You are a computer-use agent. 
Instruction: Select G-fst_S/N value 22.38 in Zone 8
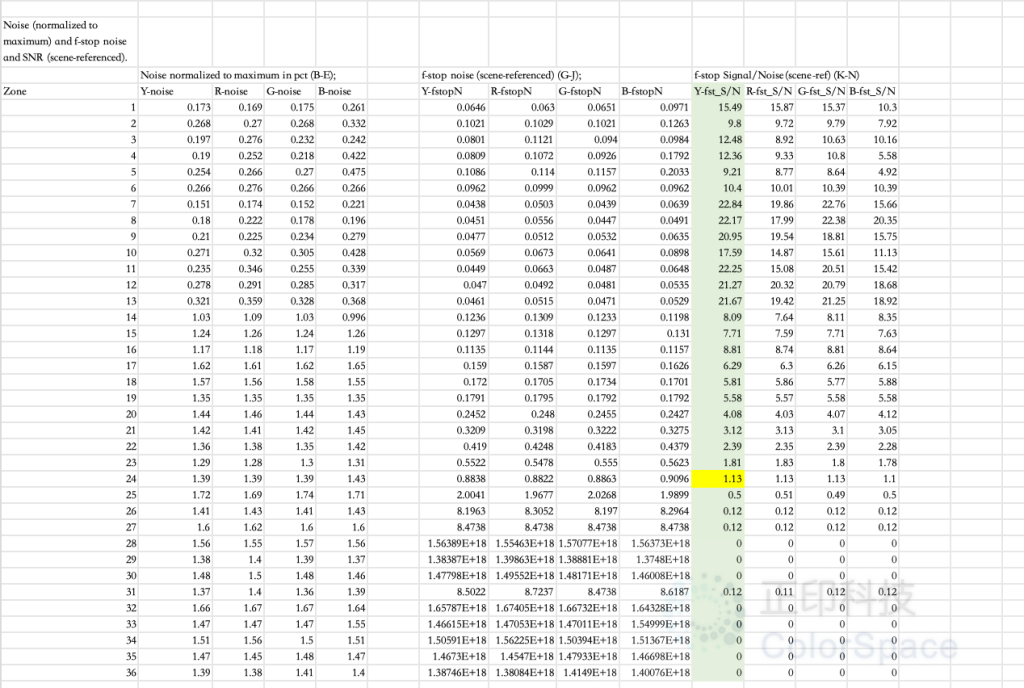[x=822, y=221]
